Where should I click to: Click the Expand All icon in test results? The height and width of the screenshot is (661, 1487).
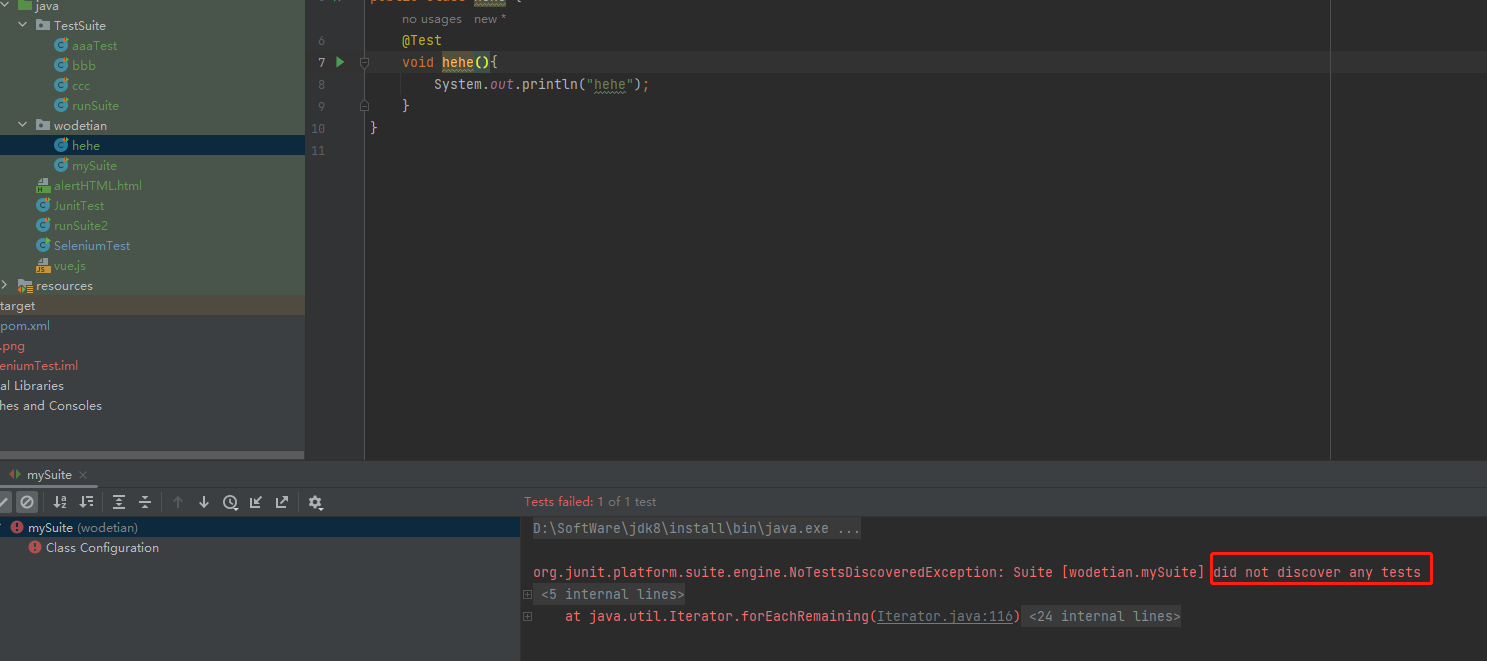[119, 501]
